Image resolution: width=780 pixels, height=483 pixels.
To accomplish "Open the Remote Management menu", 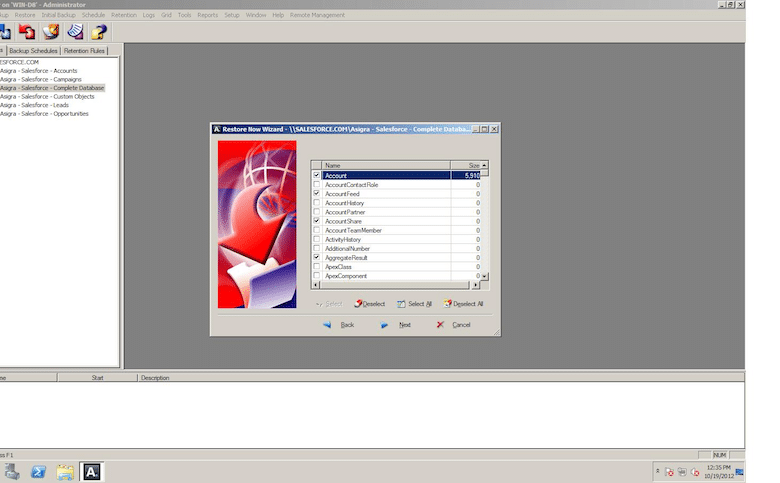I will (317, 15).
